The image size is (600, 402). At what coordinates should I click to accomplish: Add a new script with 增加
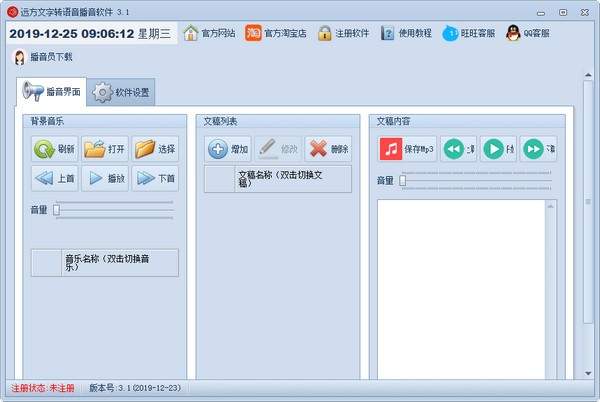[228, 150]
